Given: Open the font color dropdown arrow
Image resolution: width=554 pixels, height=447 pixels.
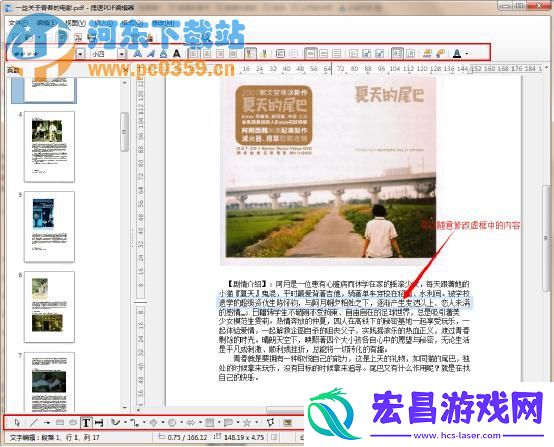Looking at the screenshot, I should [467, 54].
